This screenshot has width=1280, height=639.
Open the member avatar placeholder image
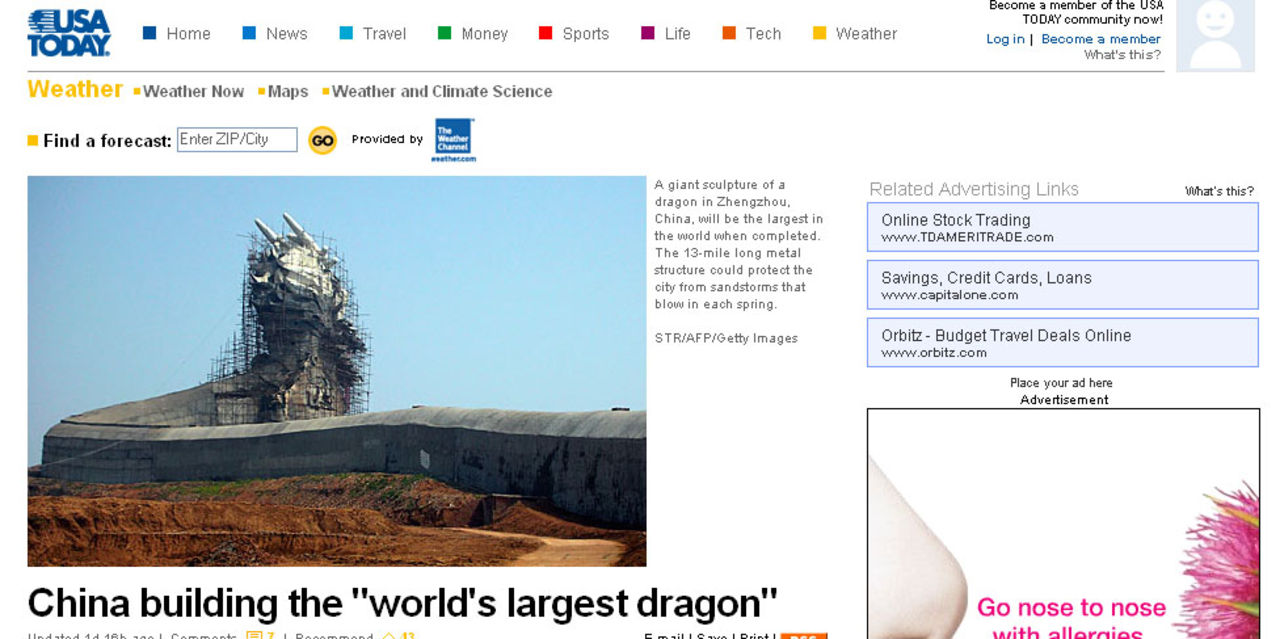point(1215,36)
